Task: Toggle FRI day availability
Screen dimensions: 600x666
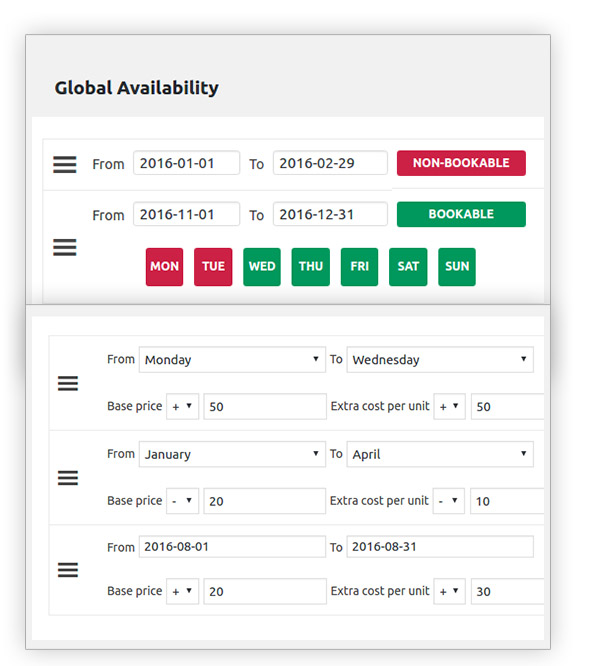Action: pos(359,267)
